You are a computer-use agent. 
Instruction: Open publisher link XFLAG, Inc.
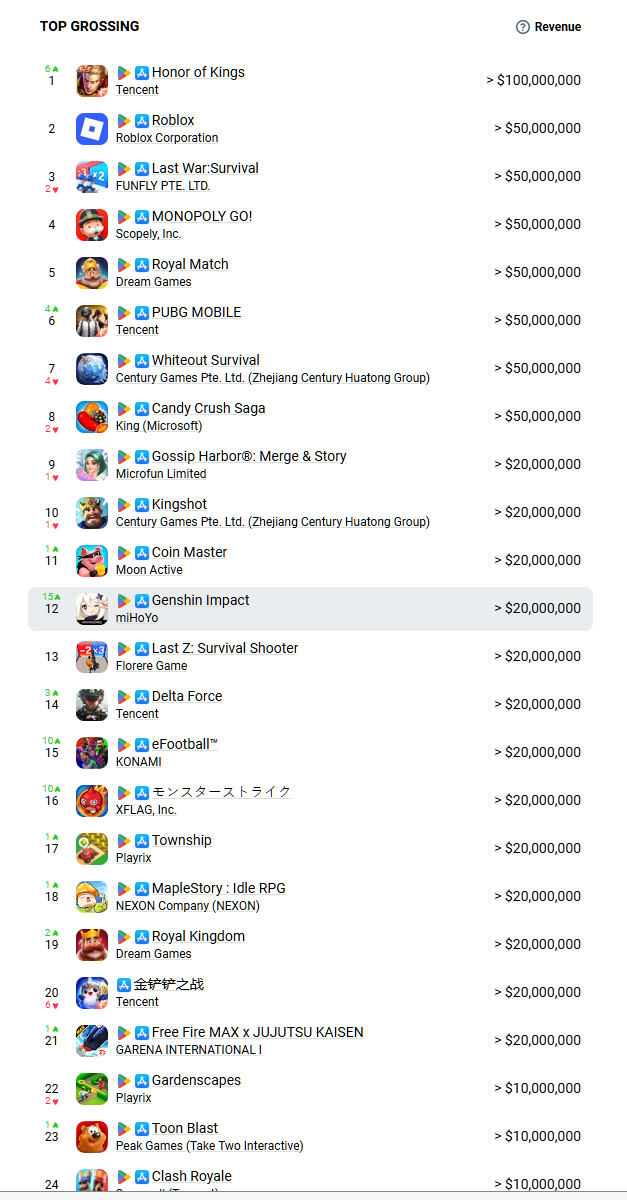[146, 810]
